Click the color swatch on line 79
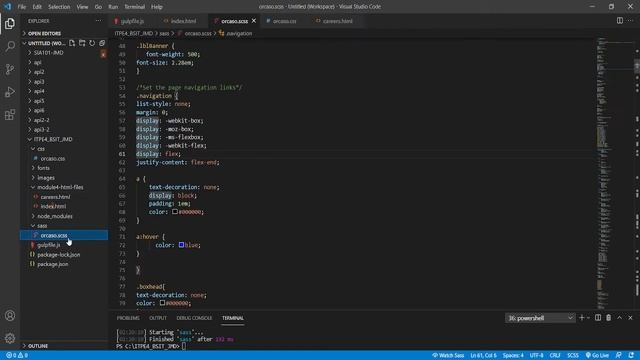 [x=162, y=303]
